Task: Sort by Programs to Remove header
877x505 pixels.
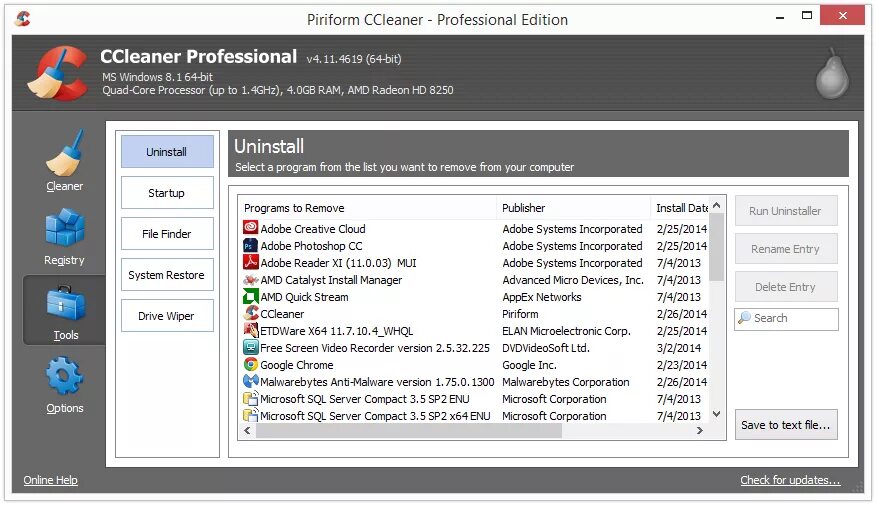Action: coord(367,208)
